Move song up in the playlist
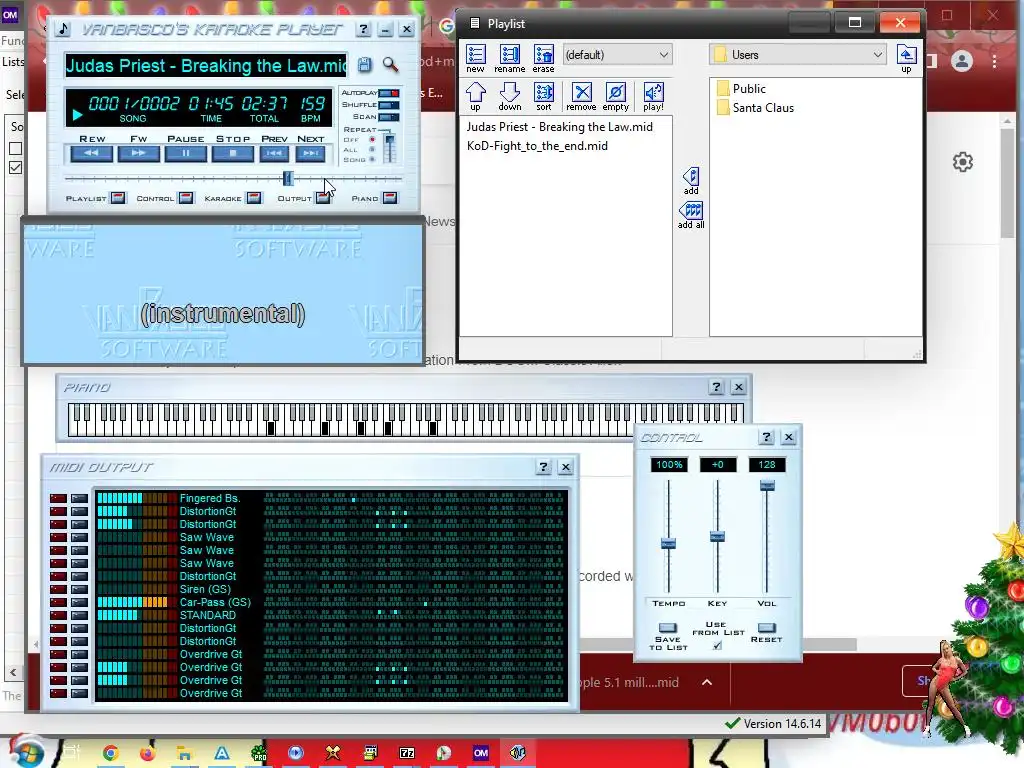 pos(475,97)
